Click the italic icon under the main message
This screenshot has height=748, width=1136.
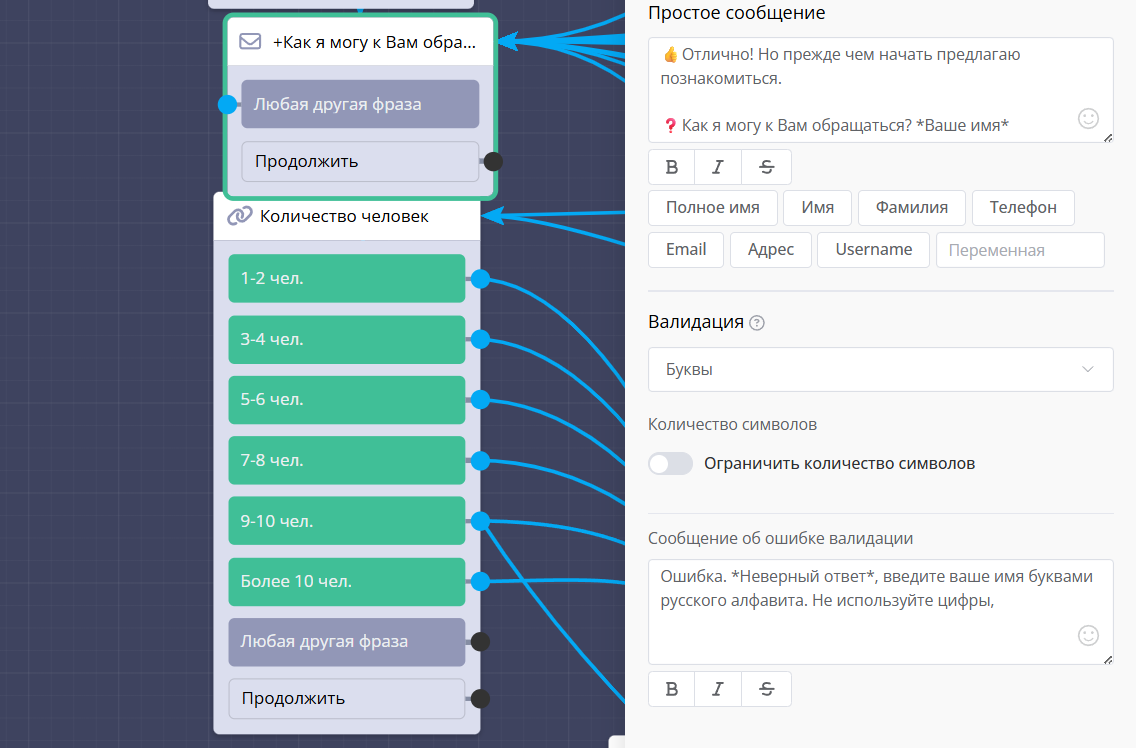pyautogui.click(x=718, y=167)
